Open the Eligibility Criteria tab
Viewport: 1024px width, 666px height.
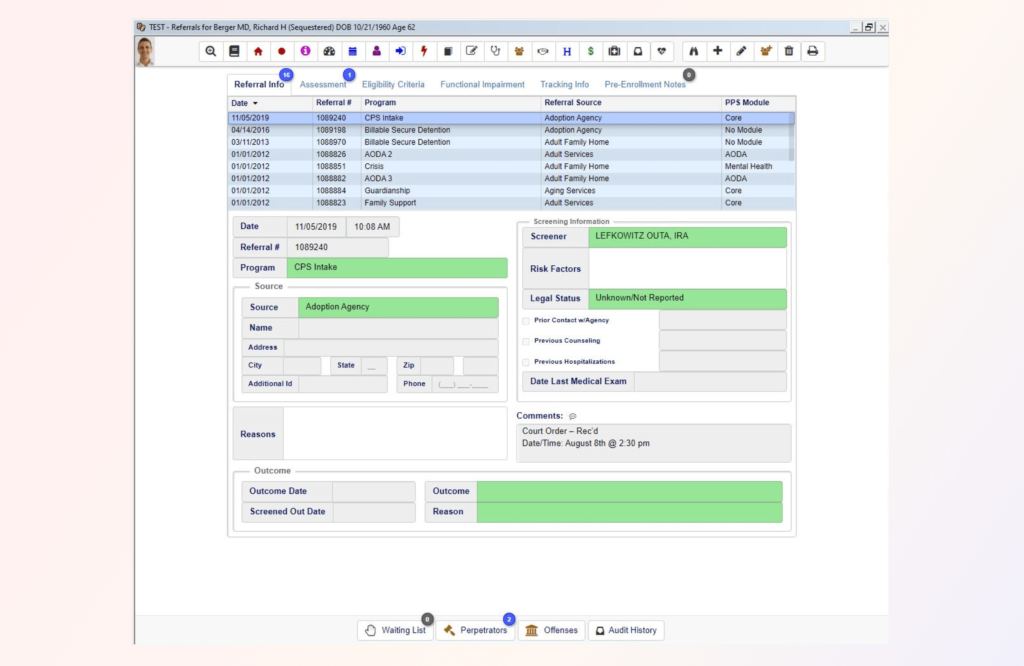[x=393, y=85]
